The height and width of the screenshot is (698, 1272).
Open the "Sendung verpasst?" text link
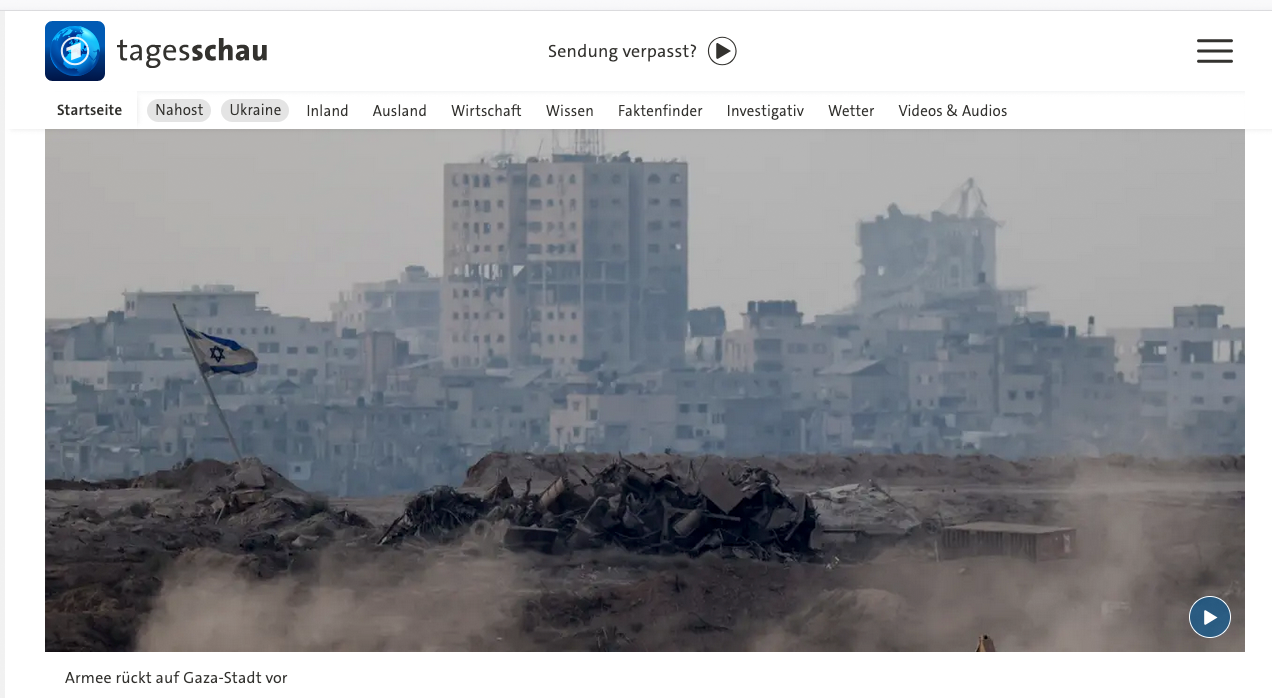point(621,51)
